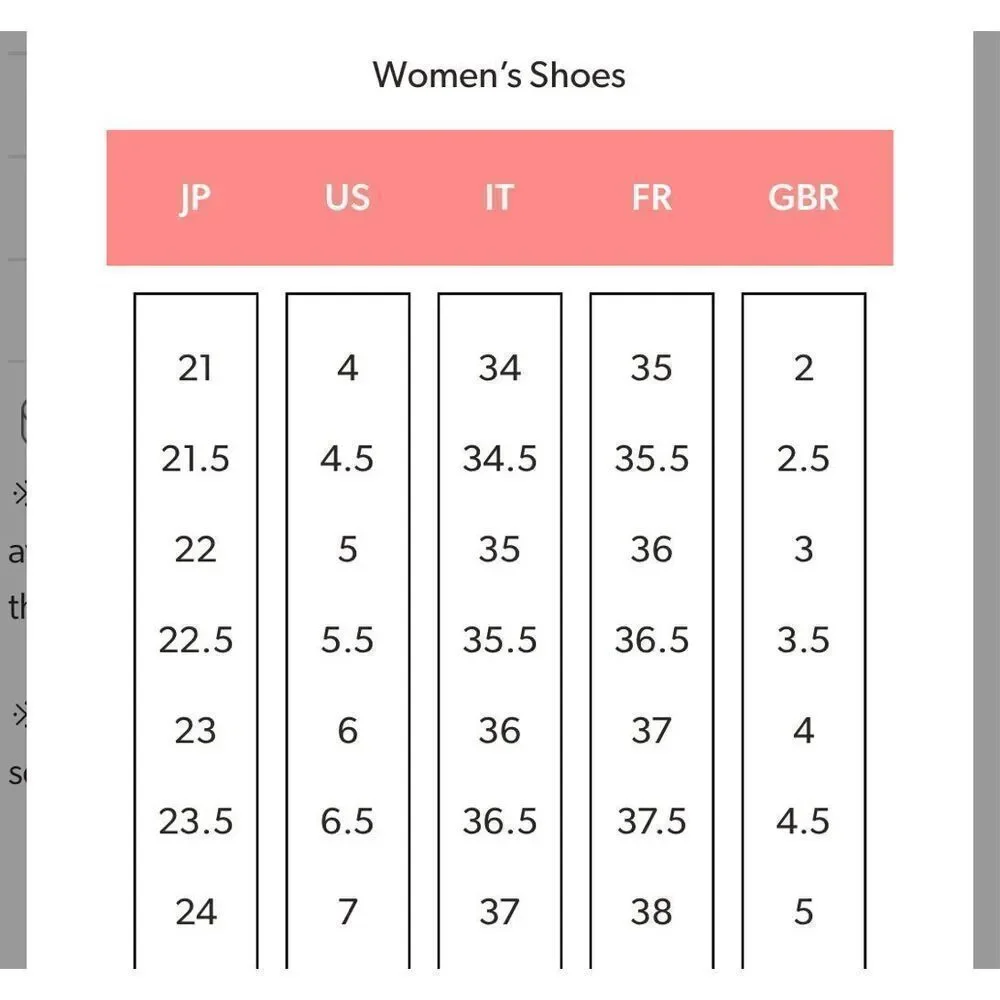Click the Women's Shoes title
Viewport: 1000px width, 1000px height.
(499, 75)
